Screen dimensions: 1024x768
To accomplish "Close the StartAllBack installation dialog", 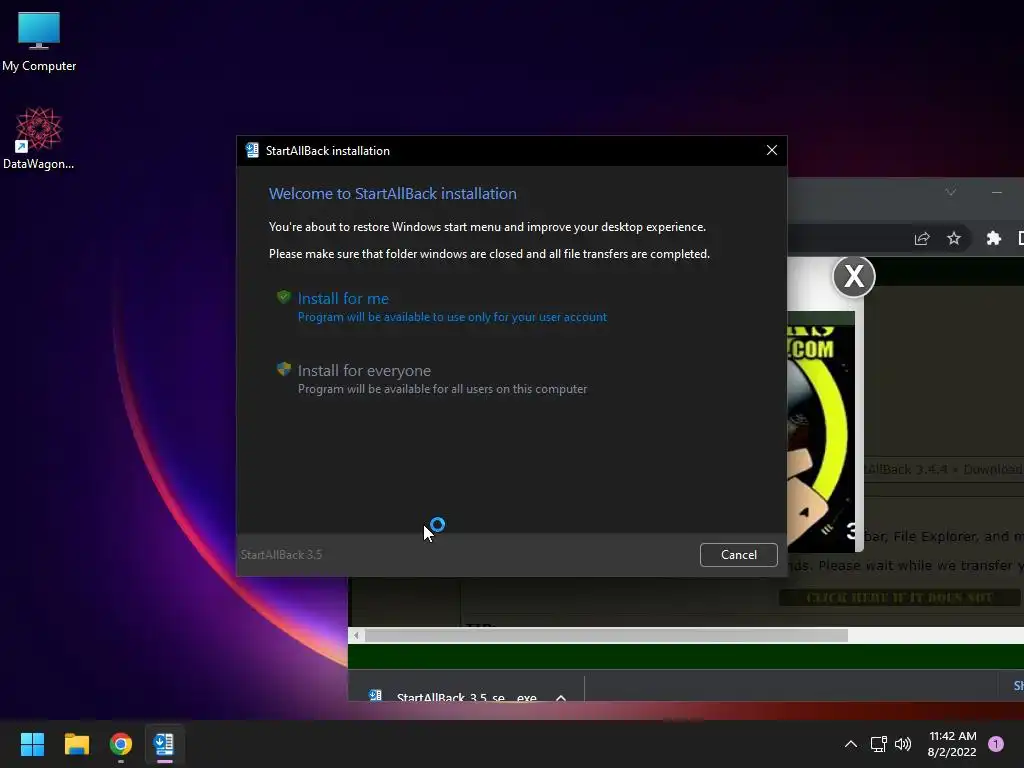I will click(x=771, y=150).
